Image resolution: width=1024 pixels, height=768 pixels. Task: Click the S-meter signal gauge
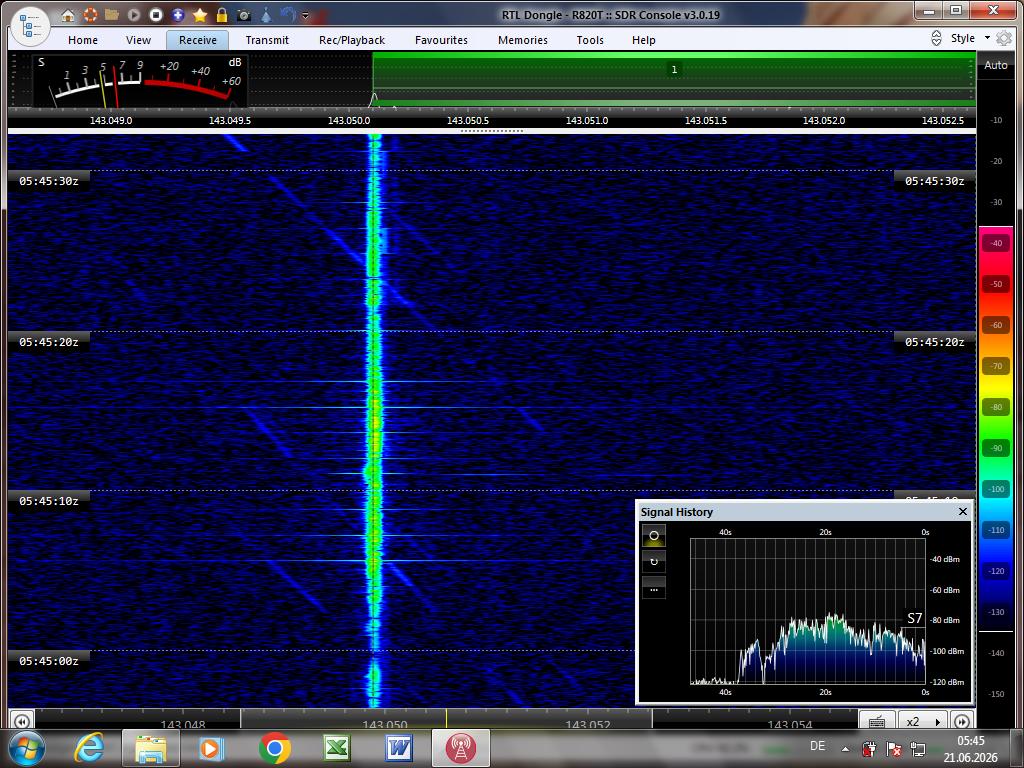tap(140, 82)
